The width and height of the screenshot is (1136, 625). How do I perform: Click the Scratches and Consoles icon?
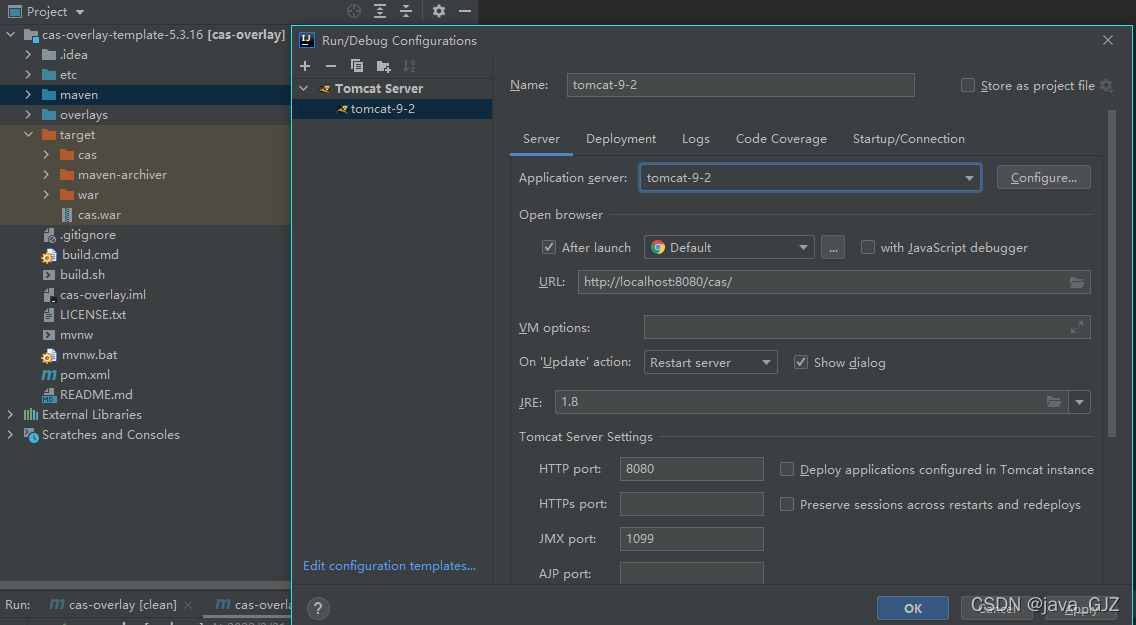coord(30,435)
